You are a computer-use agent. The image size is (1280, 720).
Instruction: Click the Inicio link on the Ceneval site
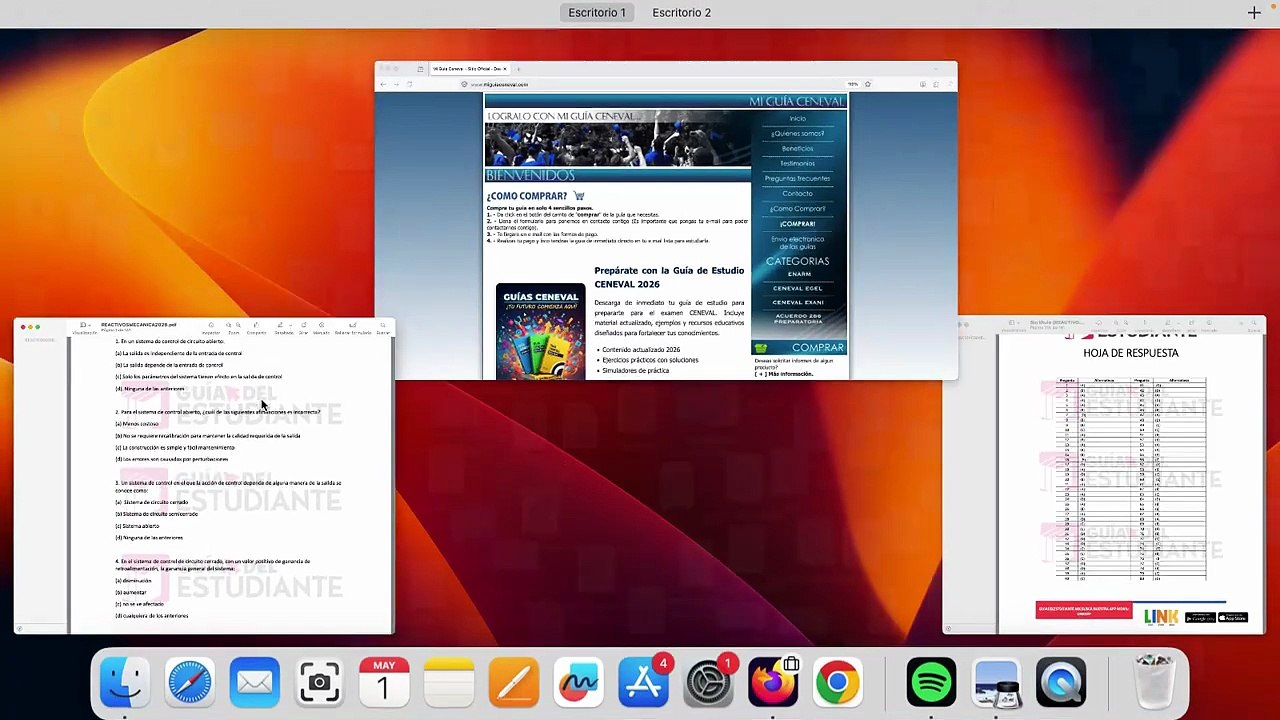tap(797, 118)
